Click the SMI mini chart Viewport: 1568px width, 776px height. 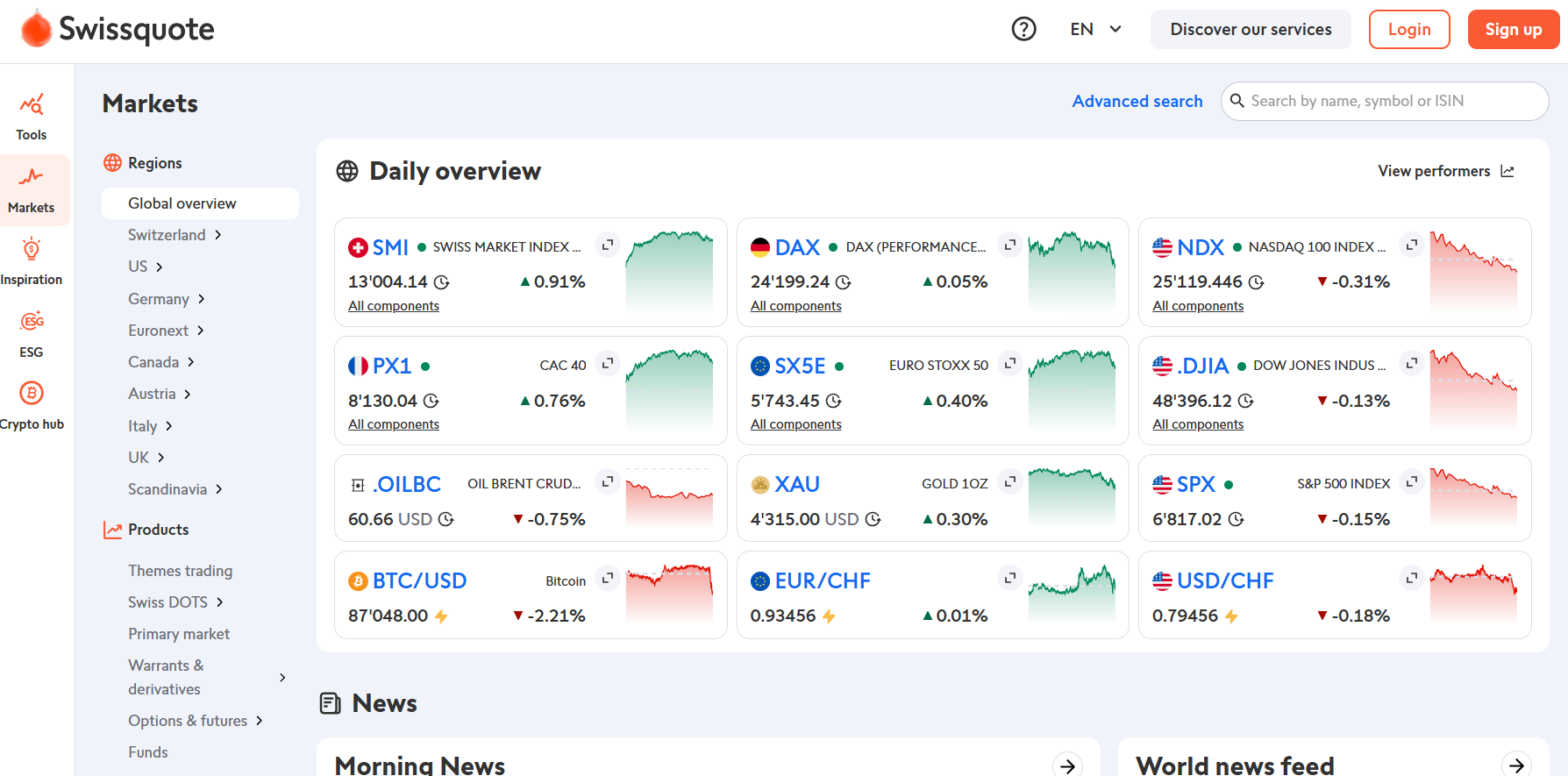point(669,270)
